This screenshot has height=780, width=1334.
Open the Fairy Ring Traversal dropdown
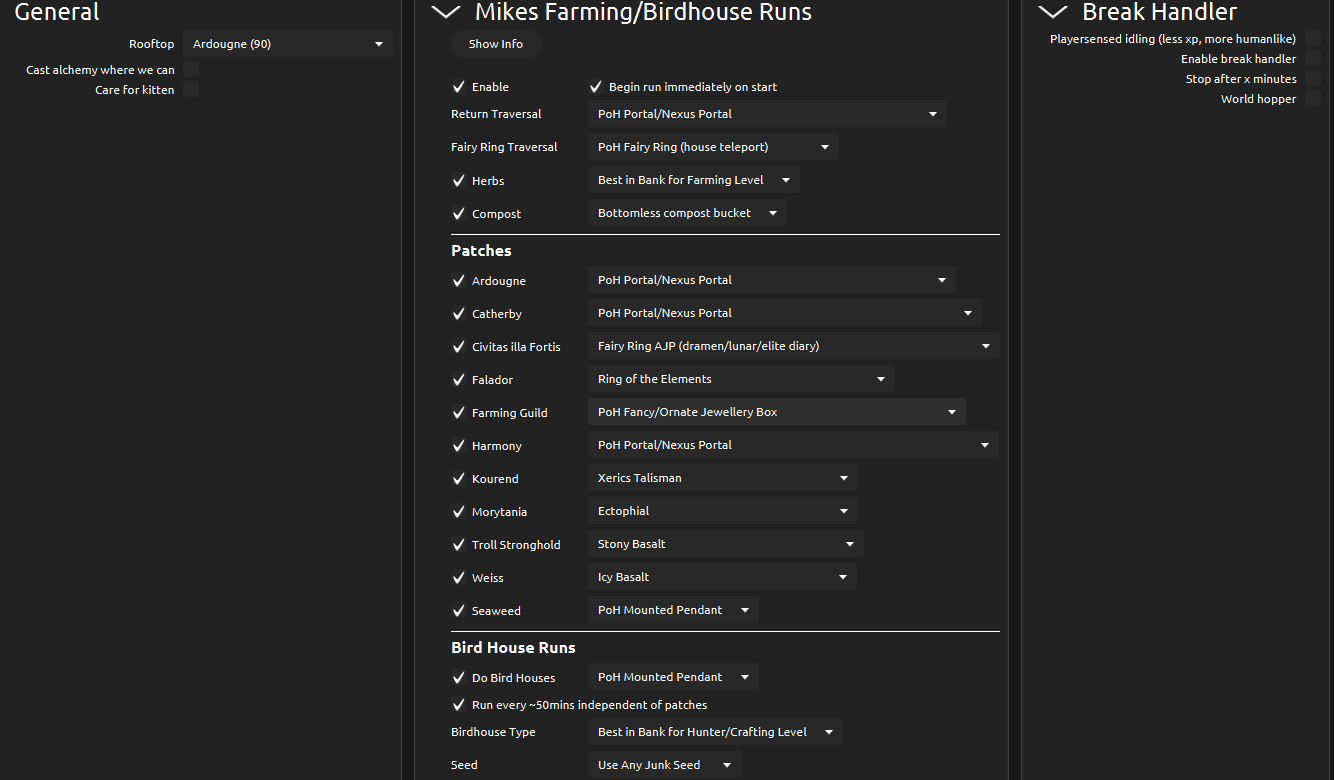(x=713, y=147)
